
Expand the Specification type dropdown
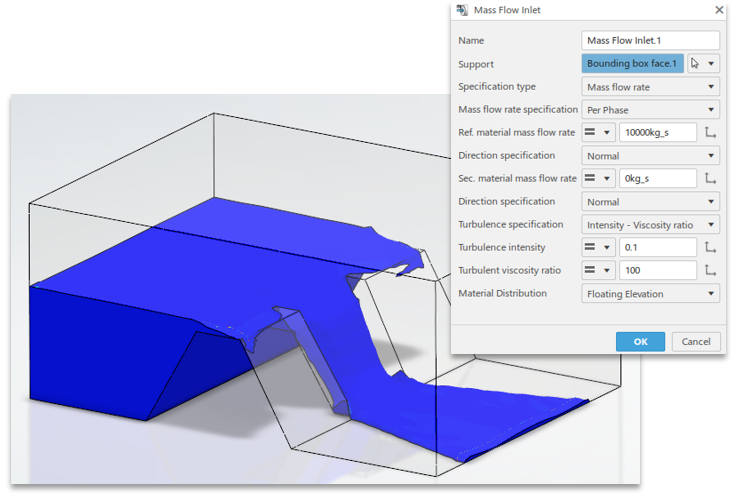click(650, 87)
